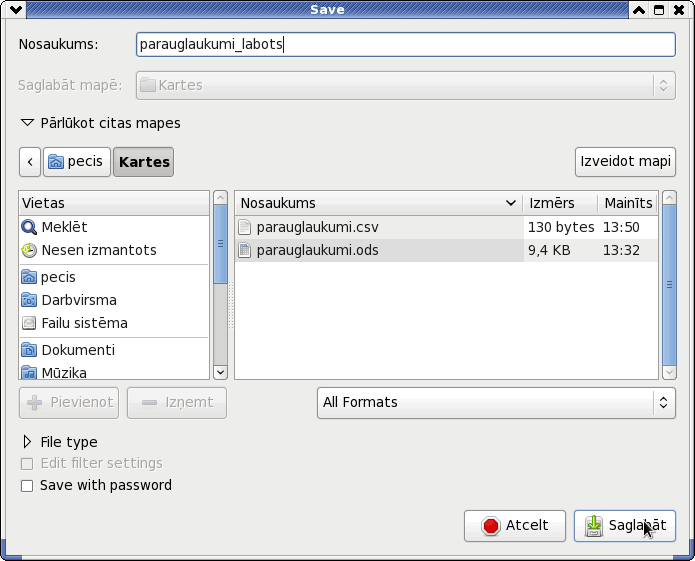Collapse the Pārlūkot citas mapes expander

pyautogui.click(x=27, y=123)
